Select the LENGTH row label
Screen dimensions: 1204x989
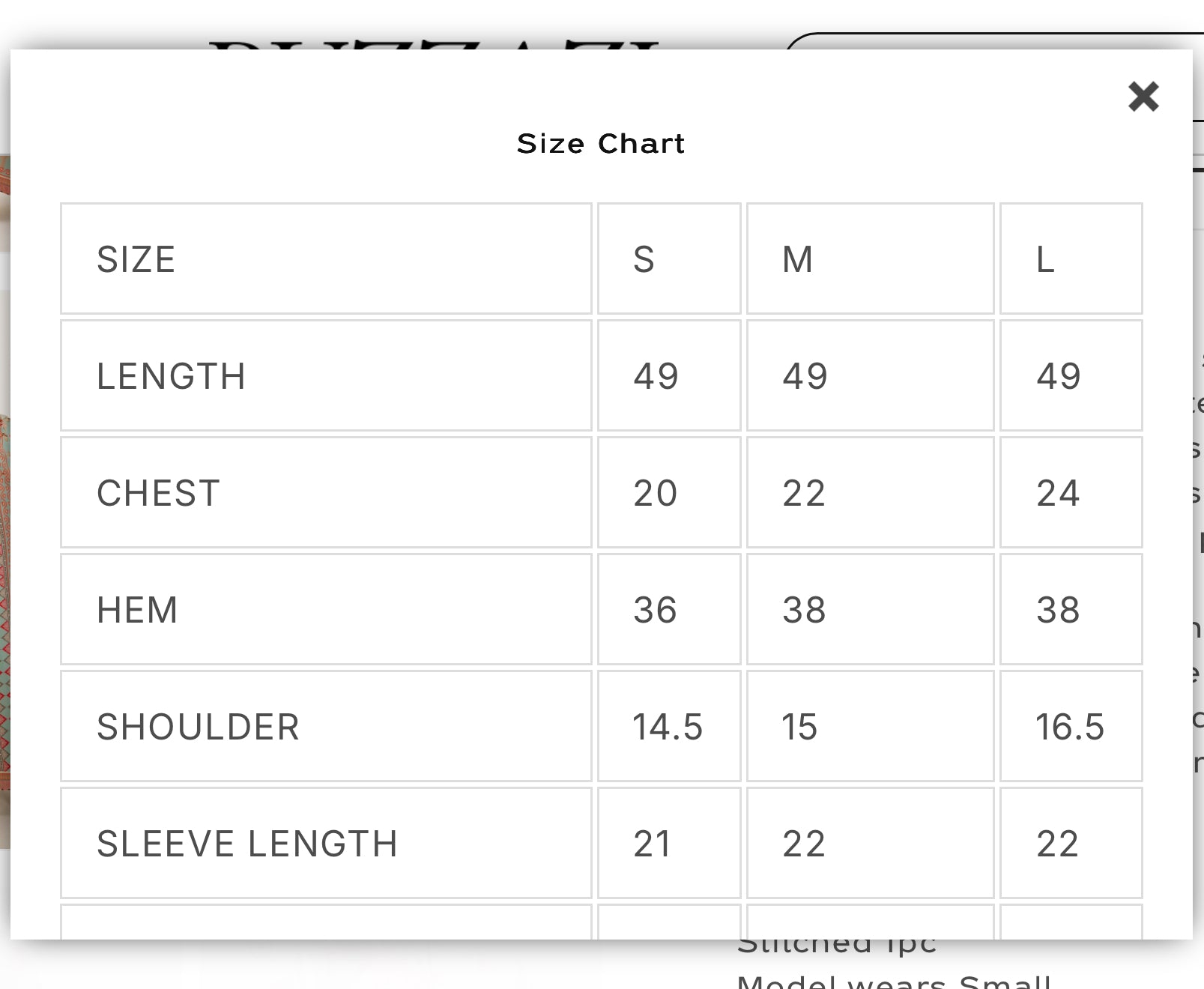click(x=171, y=376)
